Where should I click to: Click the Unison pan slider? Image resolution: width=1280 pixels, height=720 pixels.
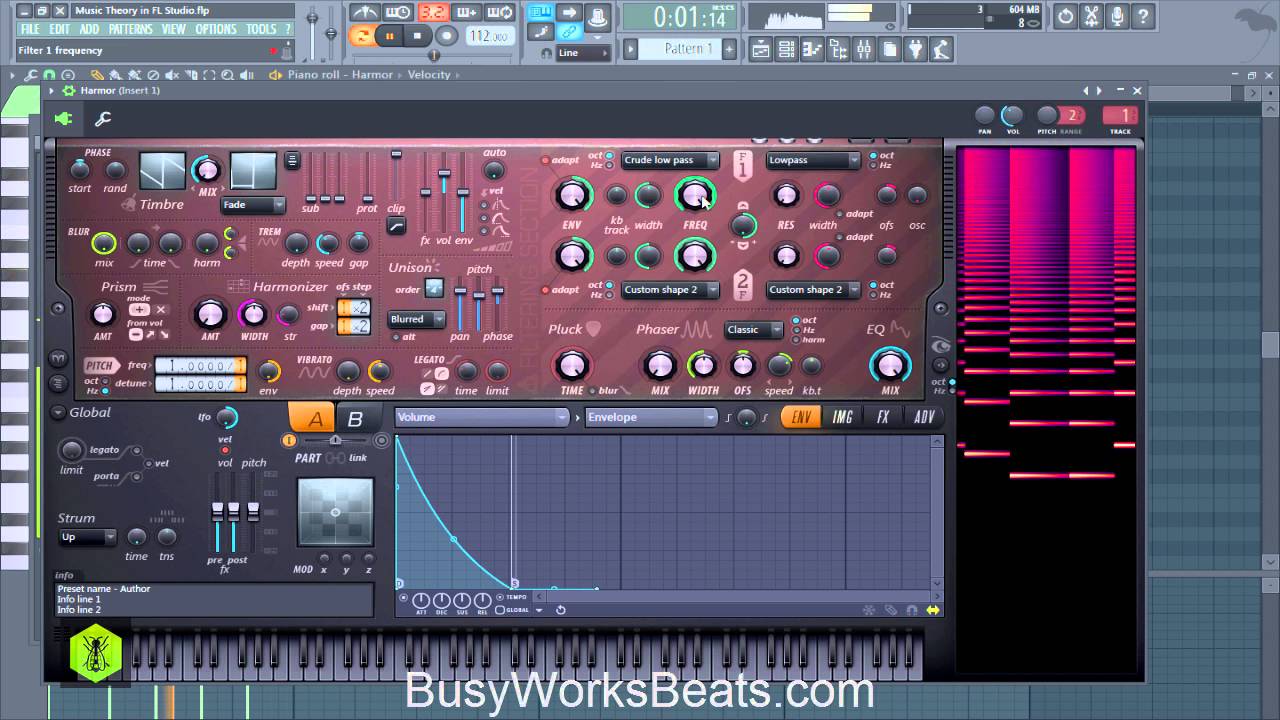460,306
